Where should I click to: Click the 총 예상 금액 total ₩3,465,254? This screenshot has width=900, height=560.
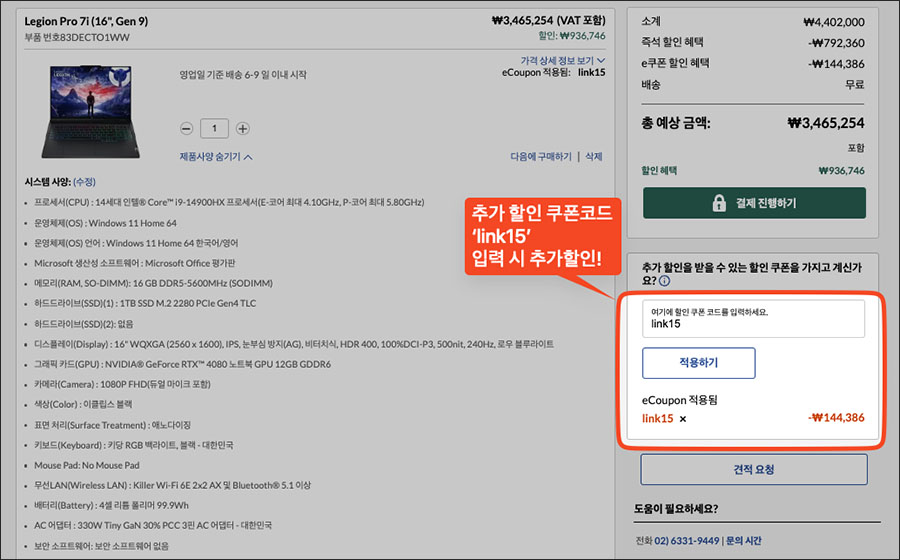[825, 123]
